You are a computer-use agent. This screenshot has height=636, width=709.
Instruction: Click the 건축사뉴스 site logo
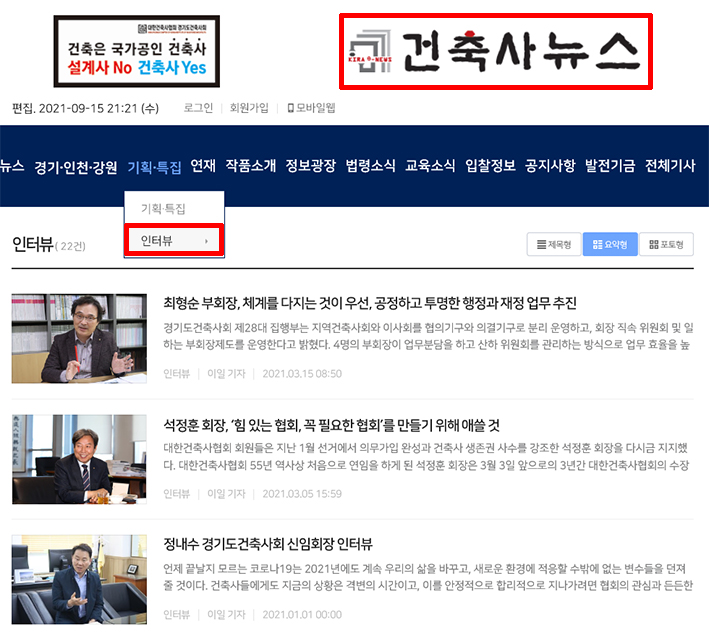pos(495,51)
